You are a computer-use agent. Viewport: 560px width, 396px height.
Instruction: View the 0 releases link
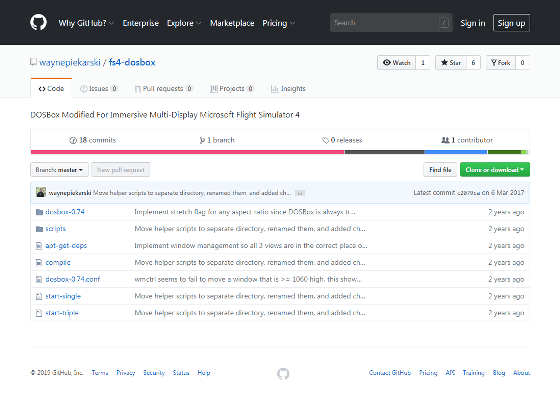point(342,140)
